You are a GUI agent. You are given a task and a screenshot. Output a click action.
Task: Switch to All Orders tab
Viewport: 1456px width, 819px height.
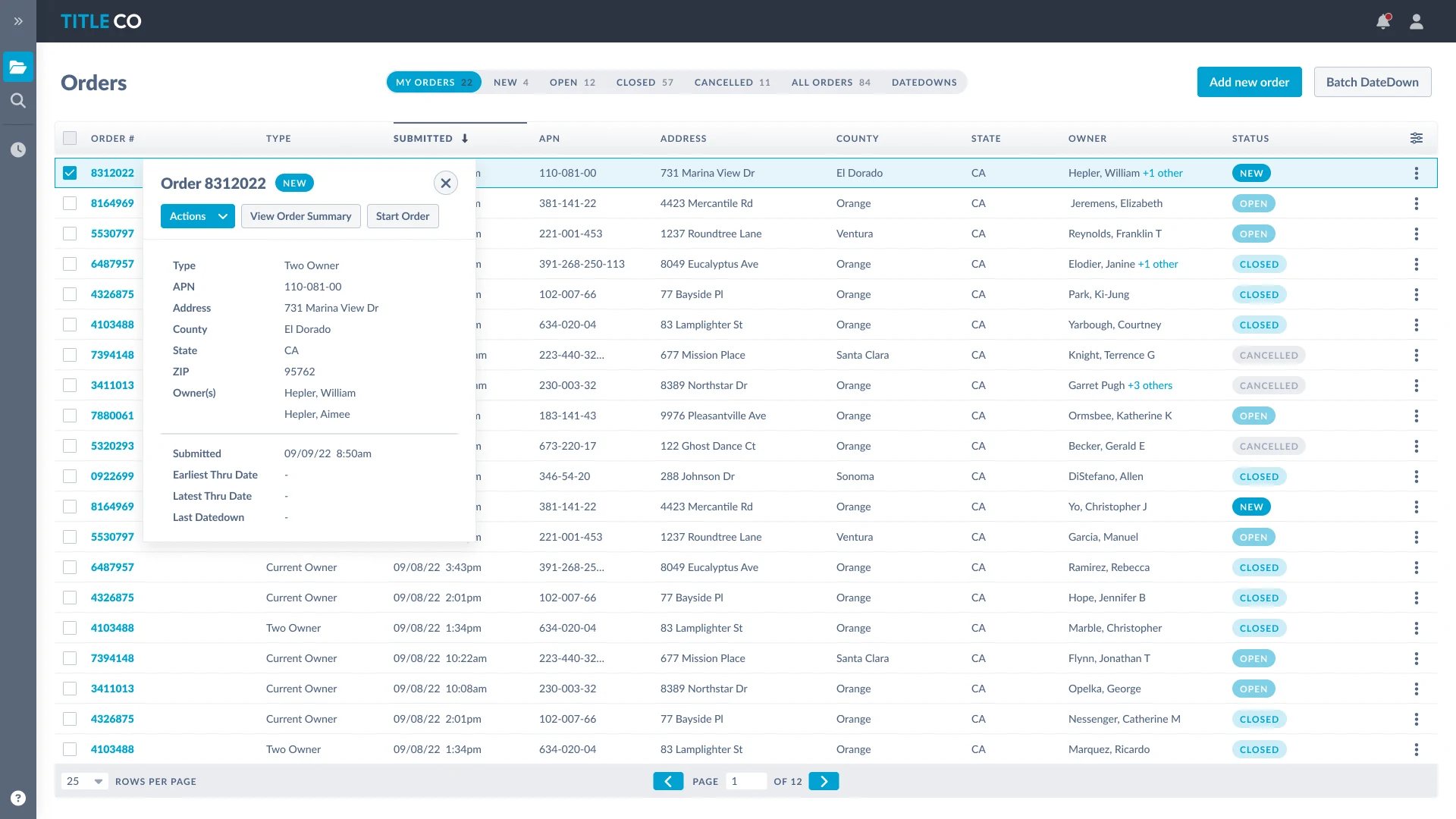[x=830, y=82]
